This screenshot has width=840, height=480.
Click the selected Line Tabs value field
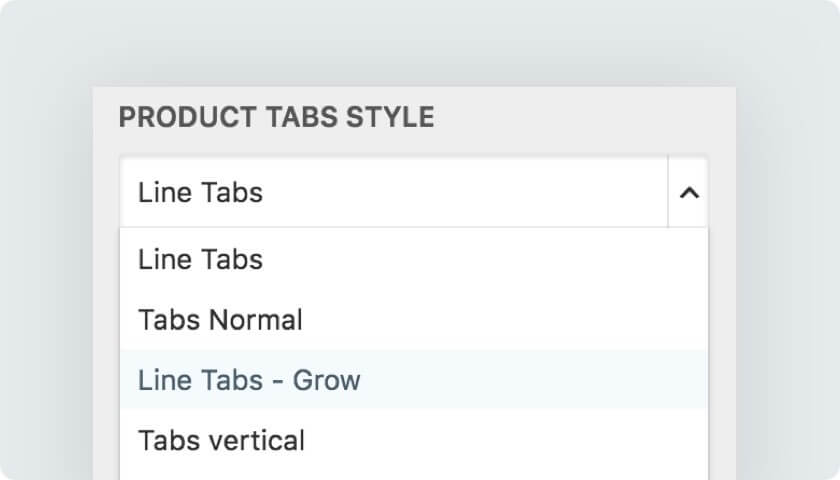[x=394, y=192]
